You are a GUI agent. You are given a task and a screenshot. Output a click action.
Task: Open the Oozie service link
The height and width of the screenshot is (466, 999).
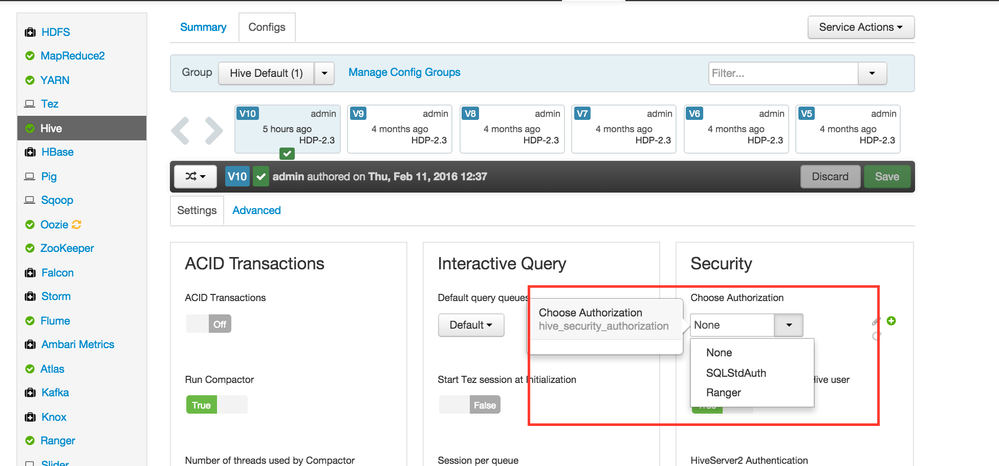[54, 224]
